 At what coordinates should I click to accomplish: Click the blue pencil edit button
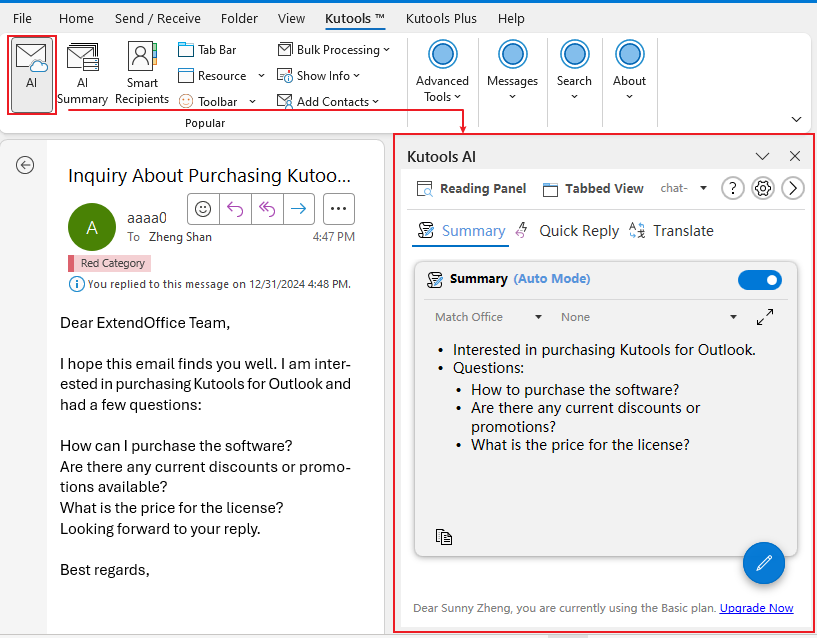764,562
